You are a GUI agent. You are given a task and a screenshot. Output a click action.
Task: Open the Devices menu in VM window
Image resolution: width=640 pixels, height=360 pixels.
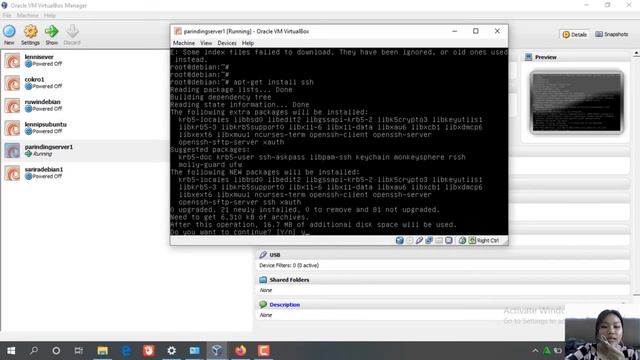pyautogui.click(x=227, y=43)
